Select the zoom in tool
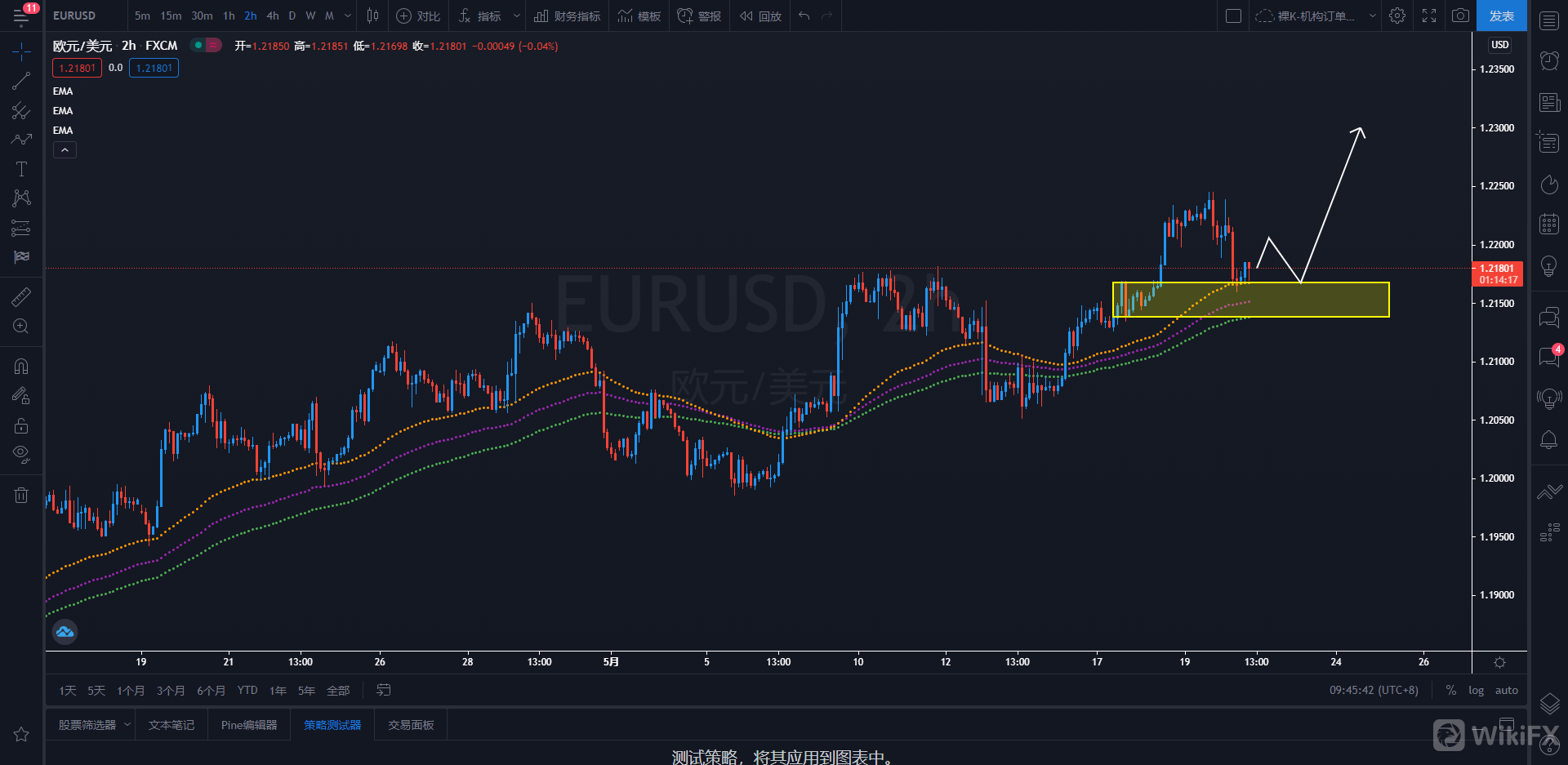 (21, 327)
